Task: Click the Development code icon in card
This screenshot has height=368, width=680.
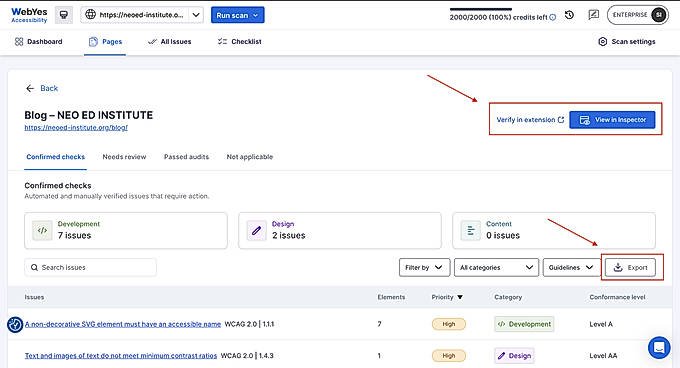Action: pos(42,231)
